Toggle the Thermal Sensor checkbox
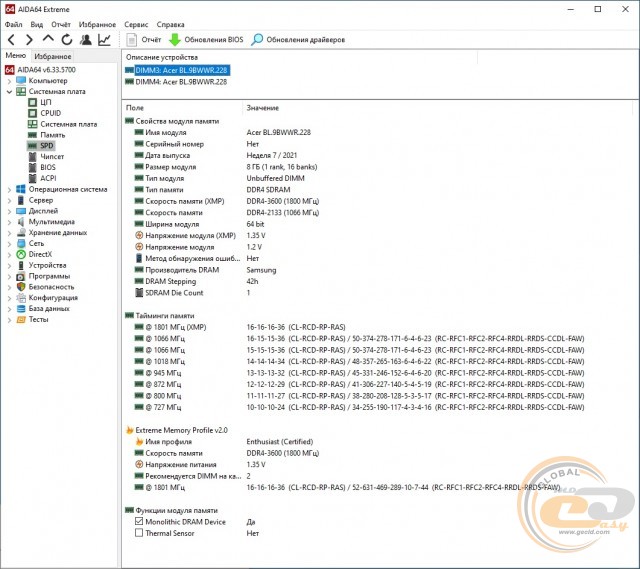Screen dimensions: 640x569 pos(139,533)
